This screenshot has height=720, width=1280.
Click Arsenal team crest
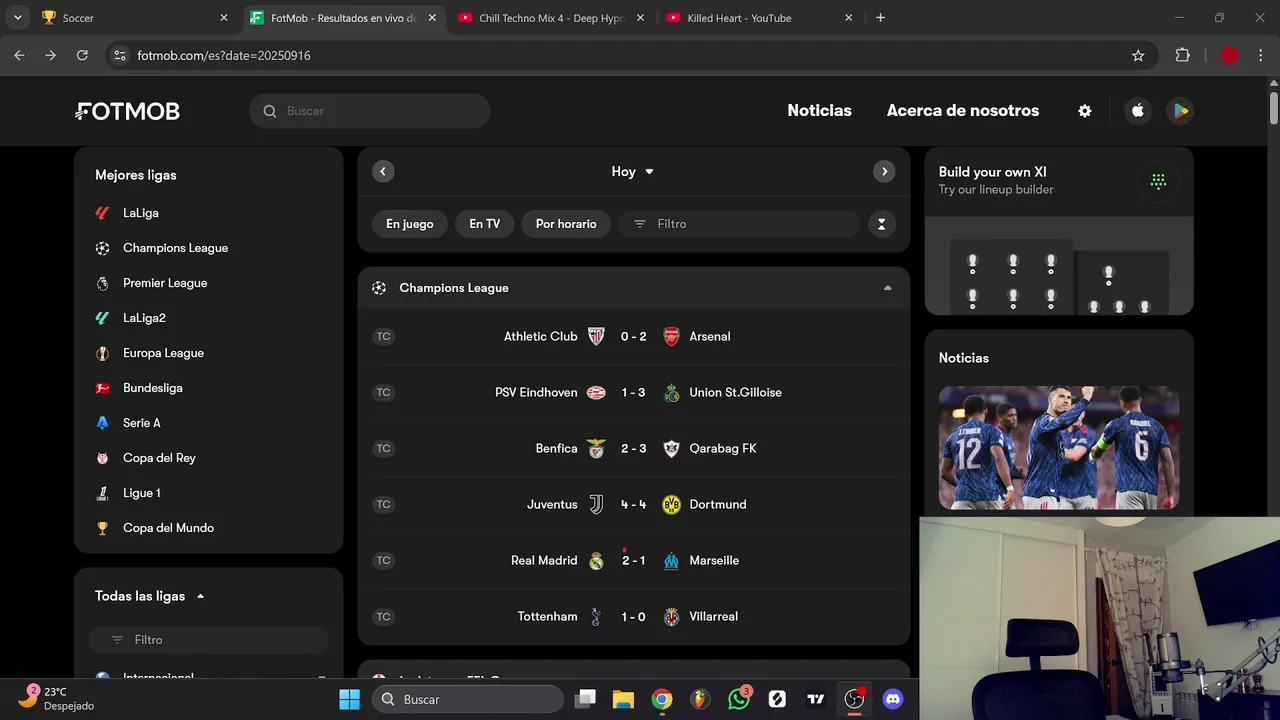[x=671, y=336]
